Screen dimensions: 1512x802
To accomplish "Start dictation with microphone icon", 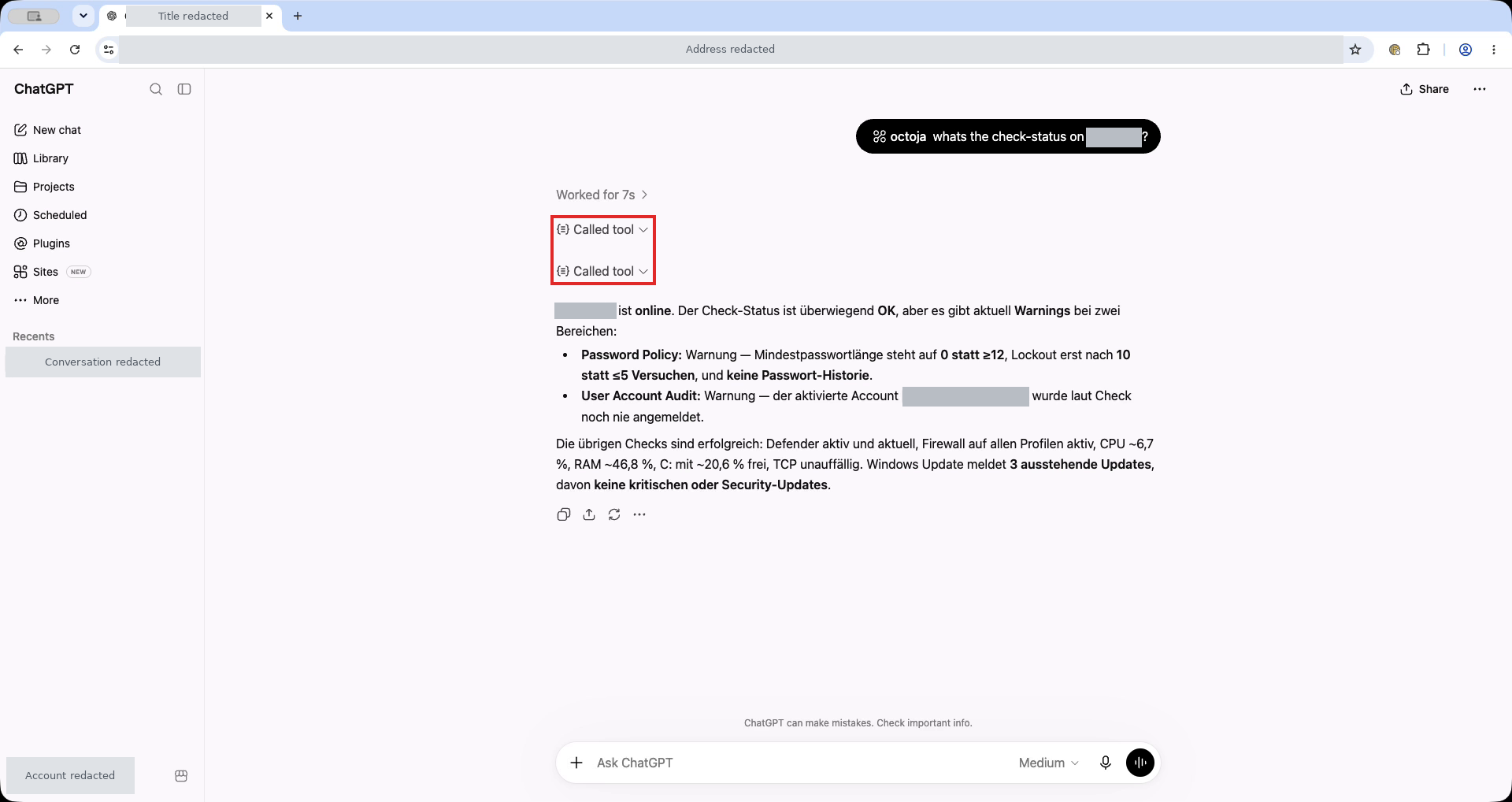I will (1106, 763).
